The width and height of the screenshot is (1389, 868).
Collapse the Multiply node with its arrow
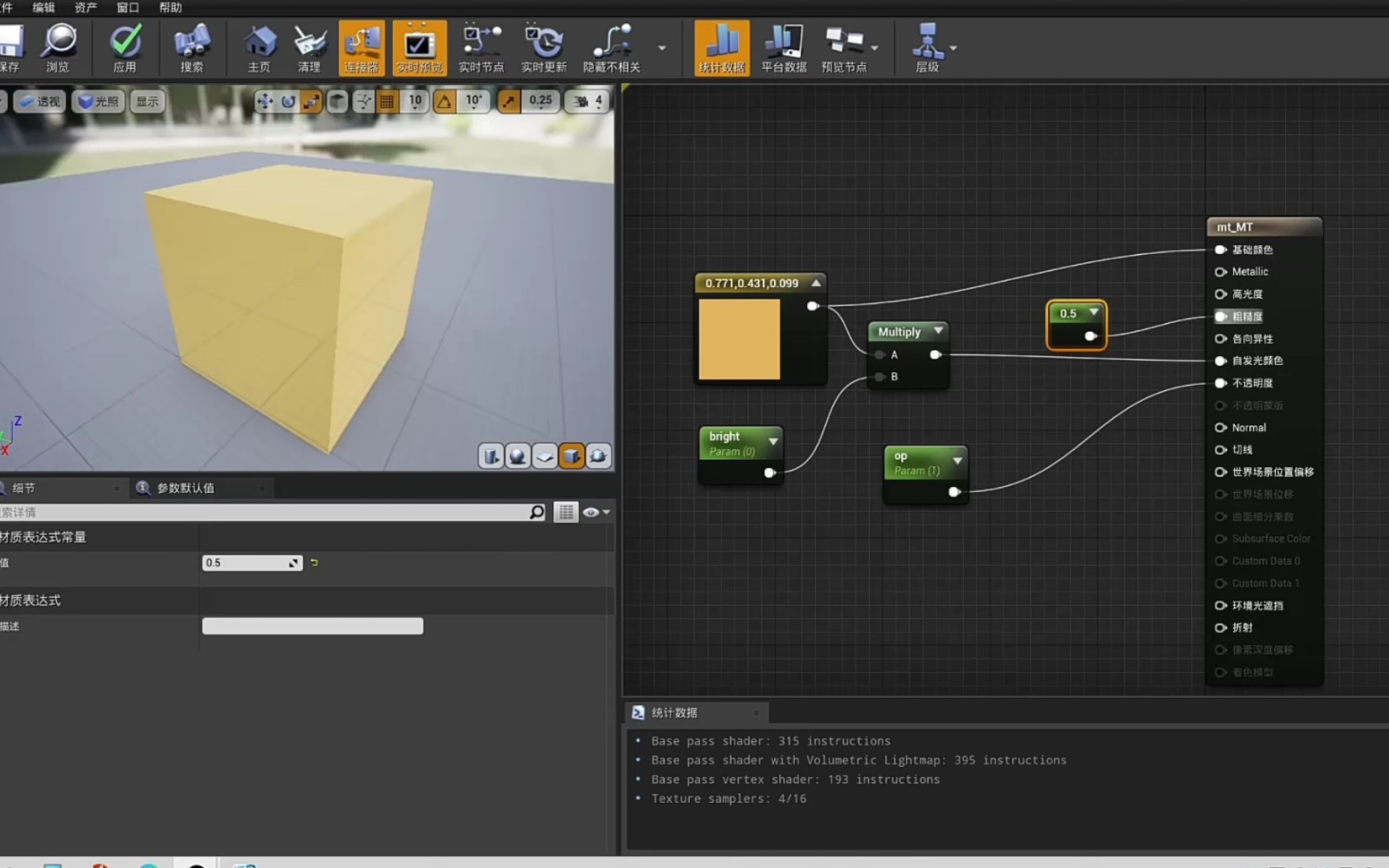click(x=938, y=331)
